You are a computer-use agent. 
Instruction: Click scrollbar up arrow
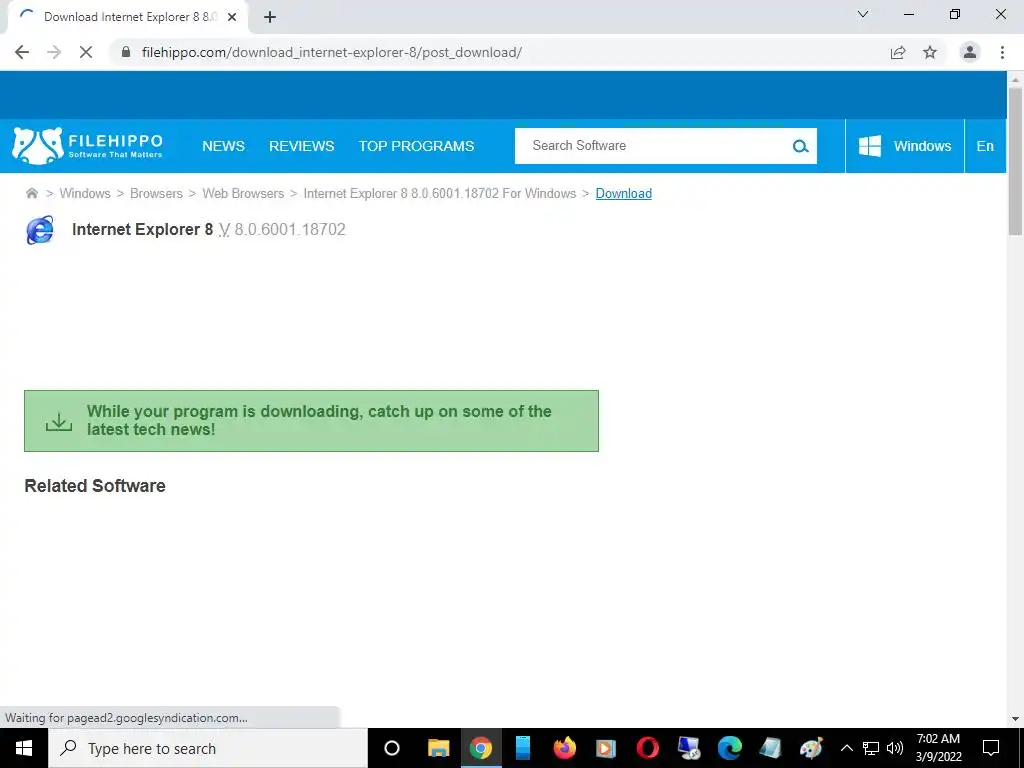coord(1015,79)
